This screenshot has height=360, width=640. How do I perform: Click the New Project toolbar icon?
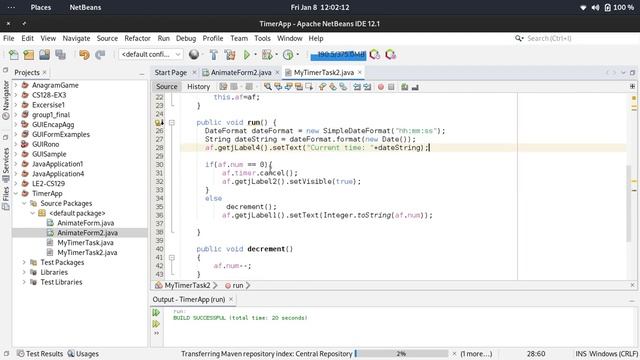pos(29,55)
